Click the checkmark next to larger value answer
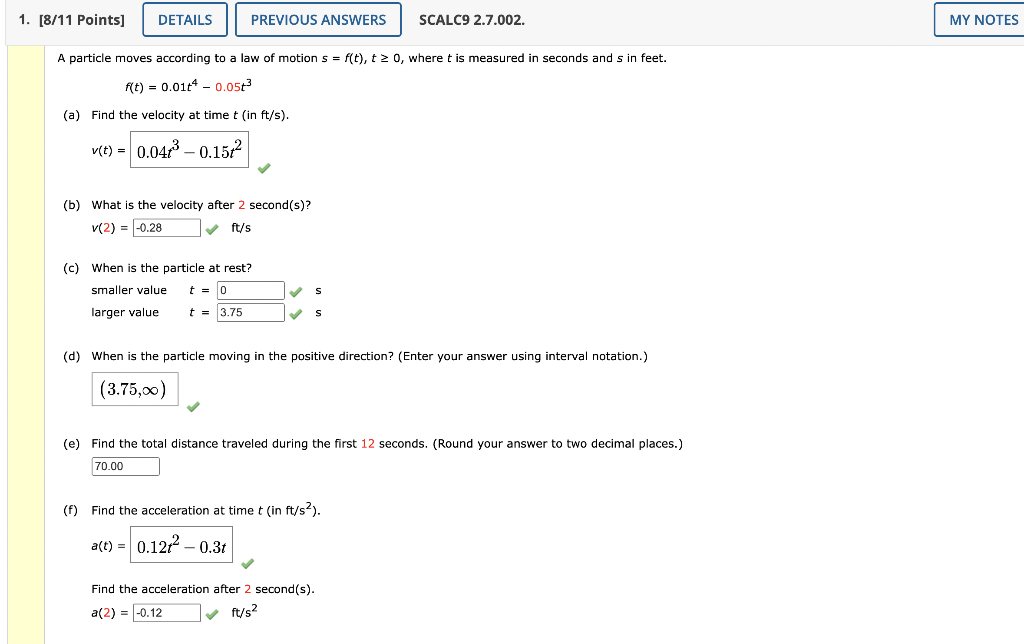Screen dimensions: 1024x644 295,312
